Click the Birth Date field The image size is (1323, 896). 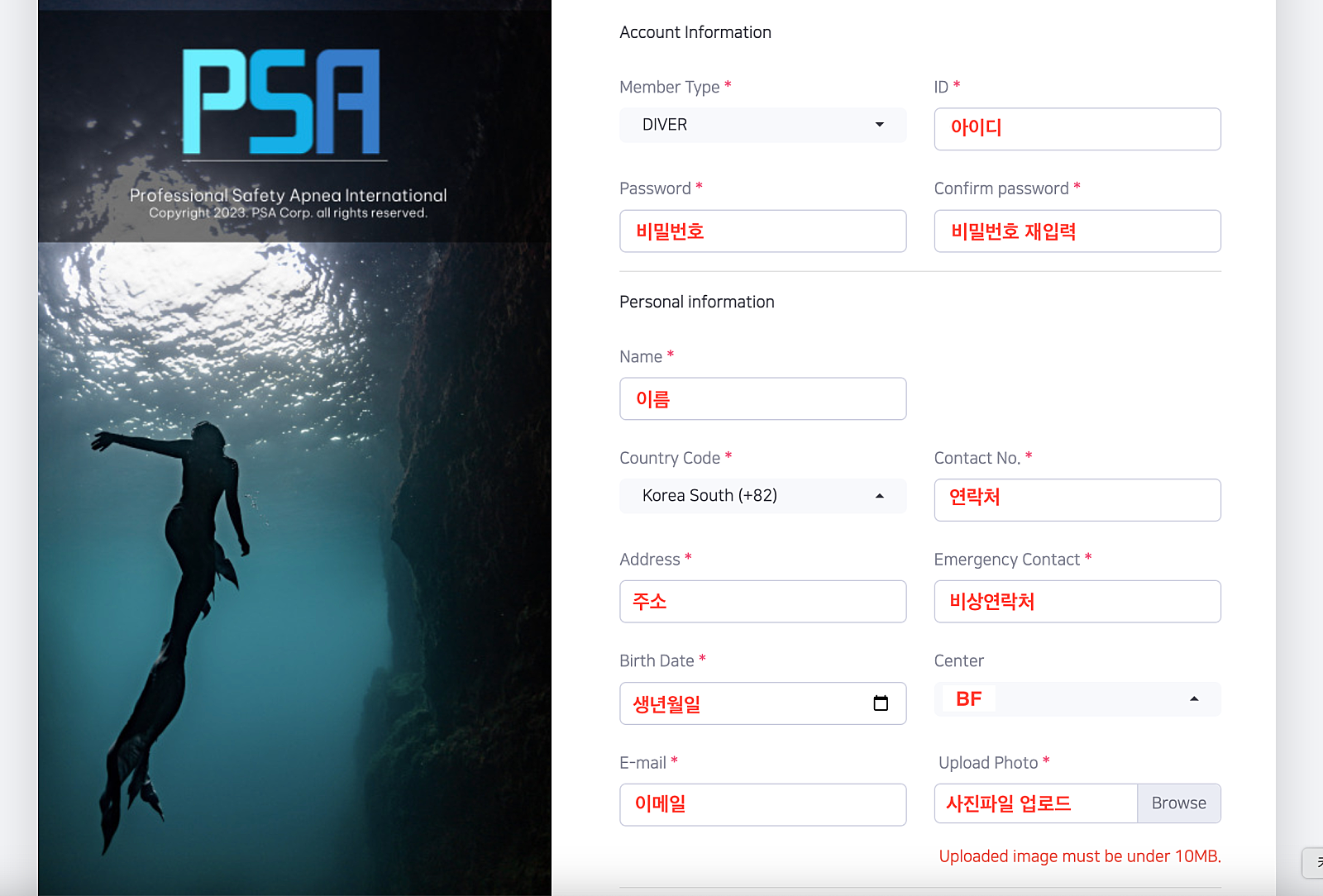pos(762,703)
